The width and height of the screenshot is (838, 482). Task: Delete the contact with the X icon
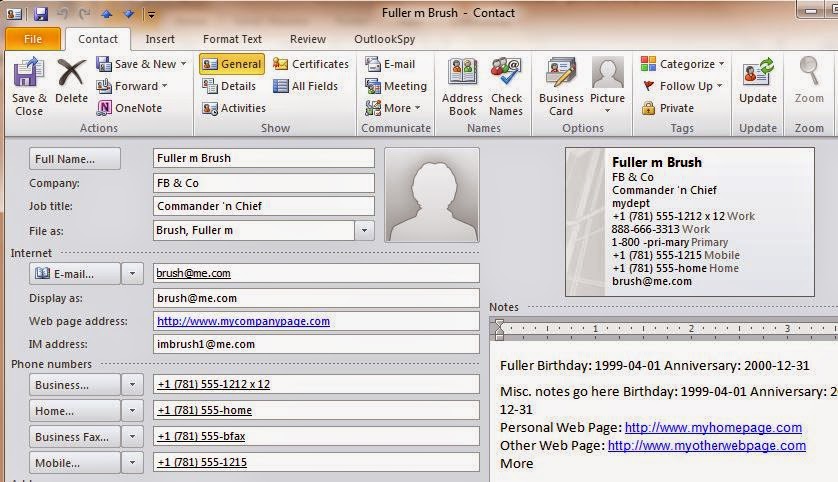pyautogui.click(x=71, y=81)
